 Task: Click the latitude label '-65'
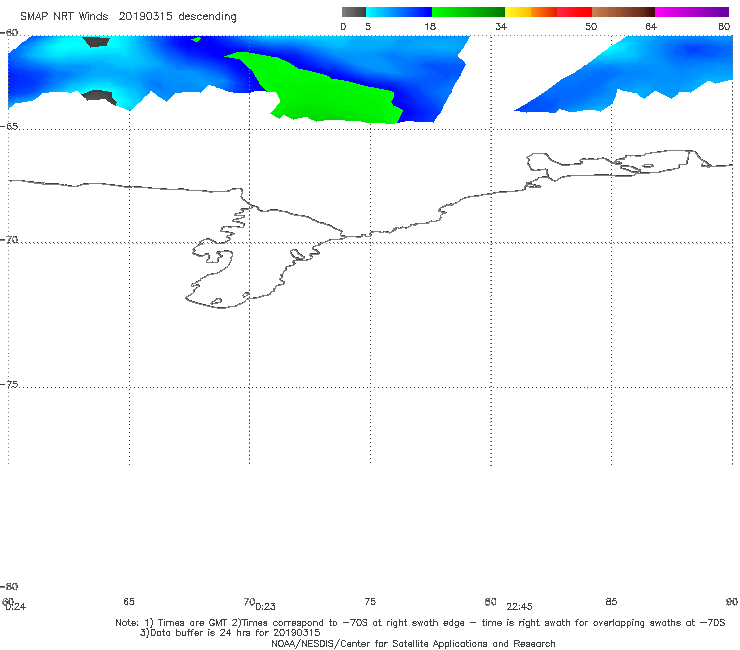coord(9,126)
